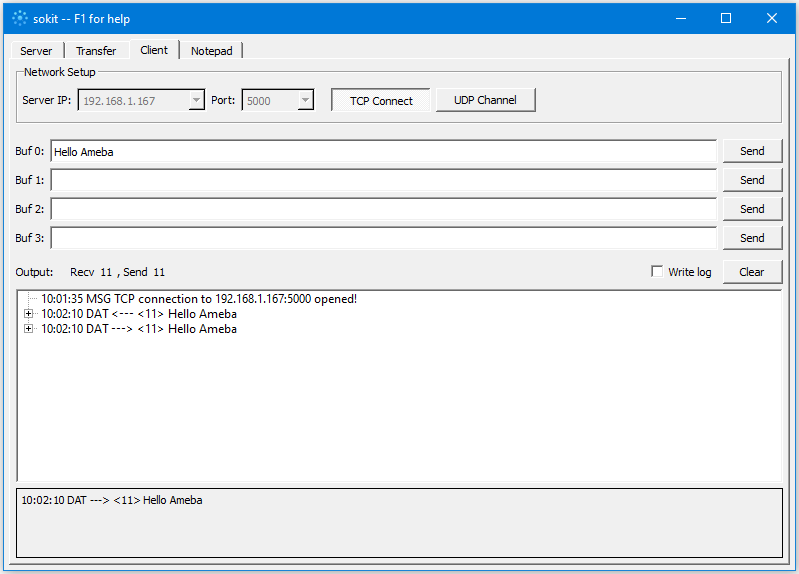This screenshot has height=574, width=799.
Task: Click Send button next to Buf 2
Action: pos(752,209)
